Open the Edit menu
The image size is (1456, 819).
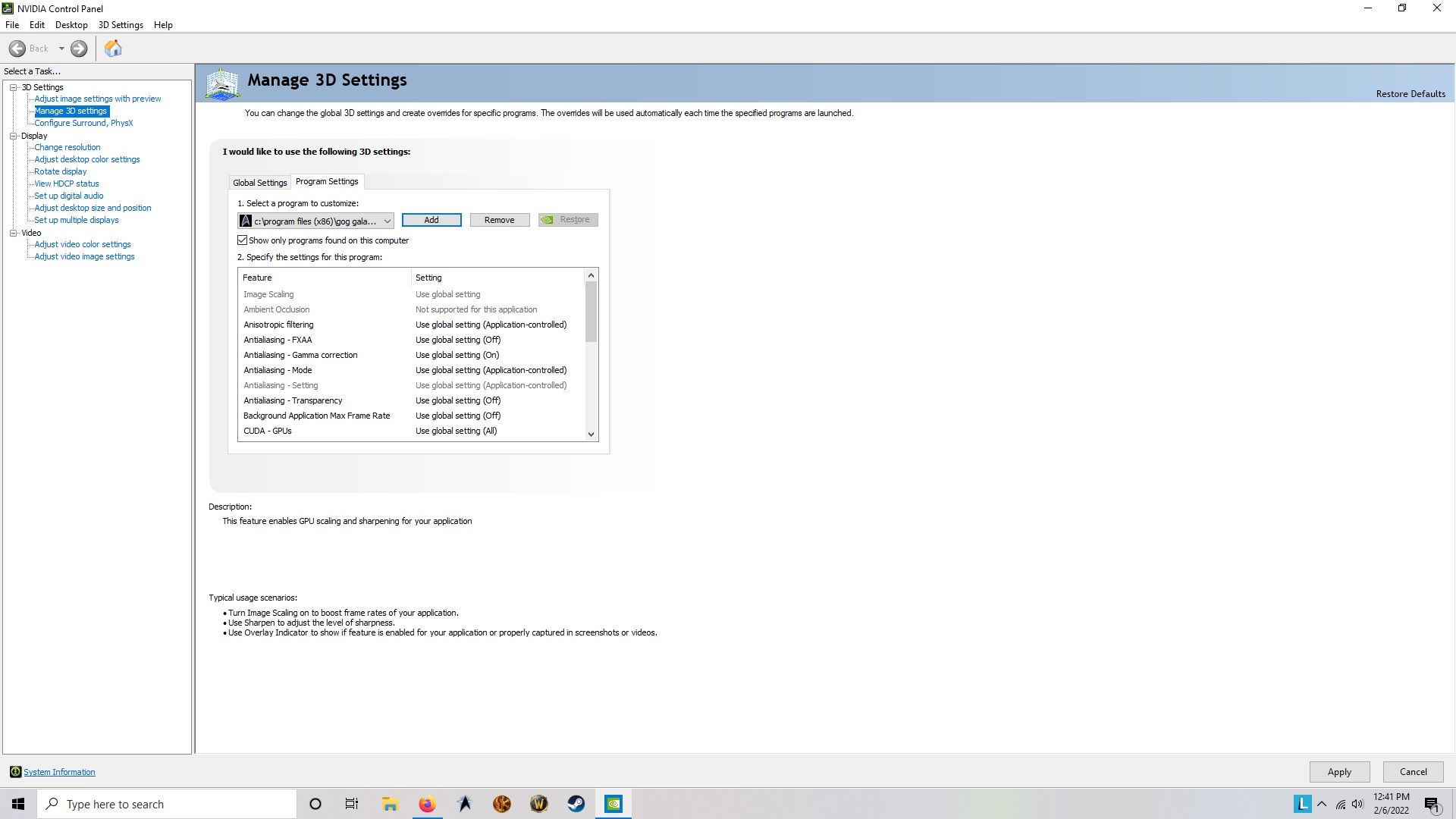37,25
